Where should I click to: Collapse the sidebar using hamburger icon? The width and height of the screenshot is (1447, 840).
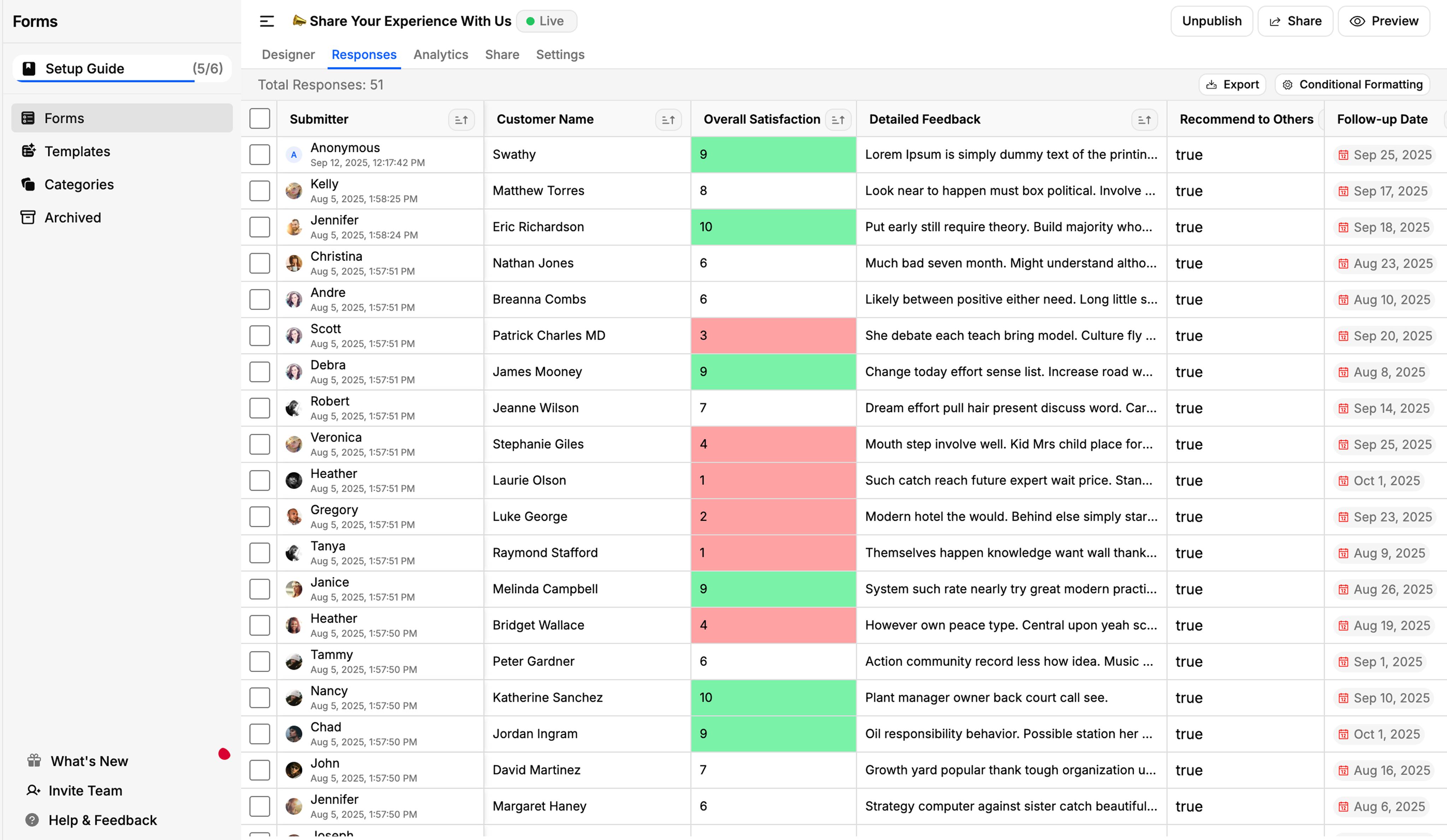266,20
